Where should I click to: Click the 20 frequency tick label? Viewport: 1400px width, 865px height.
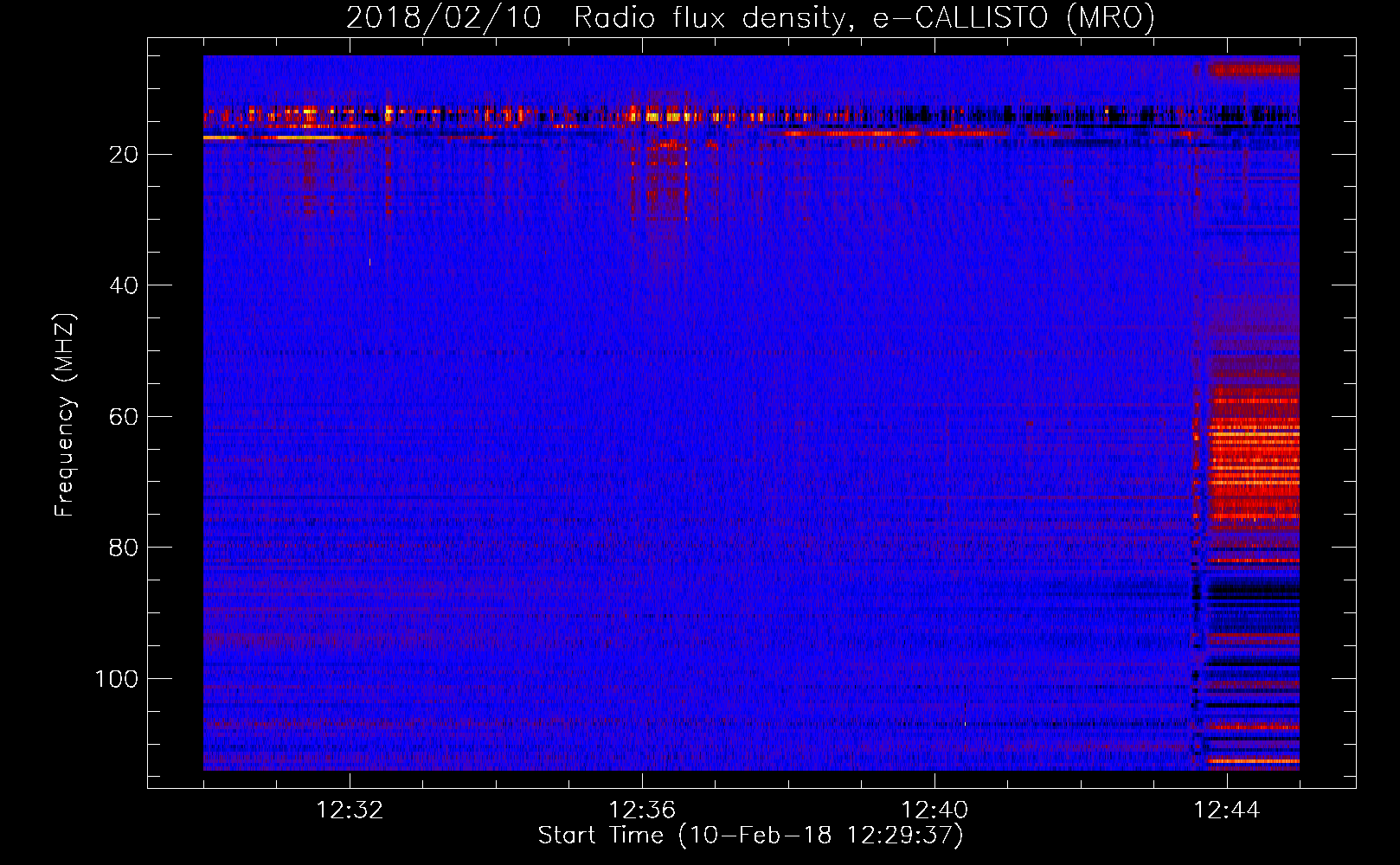coord(125,155)
